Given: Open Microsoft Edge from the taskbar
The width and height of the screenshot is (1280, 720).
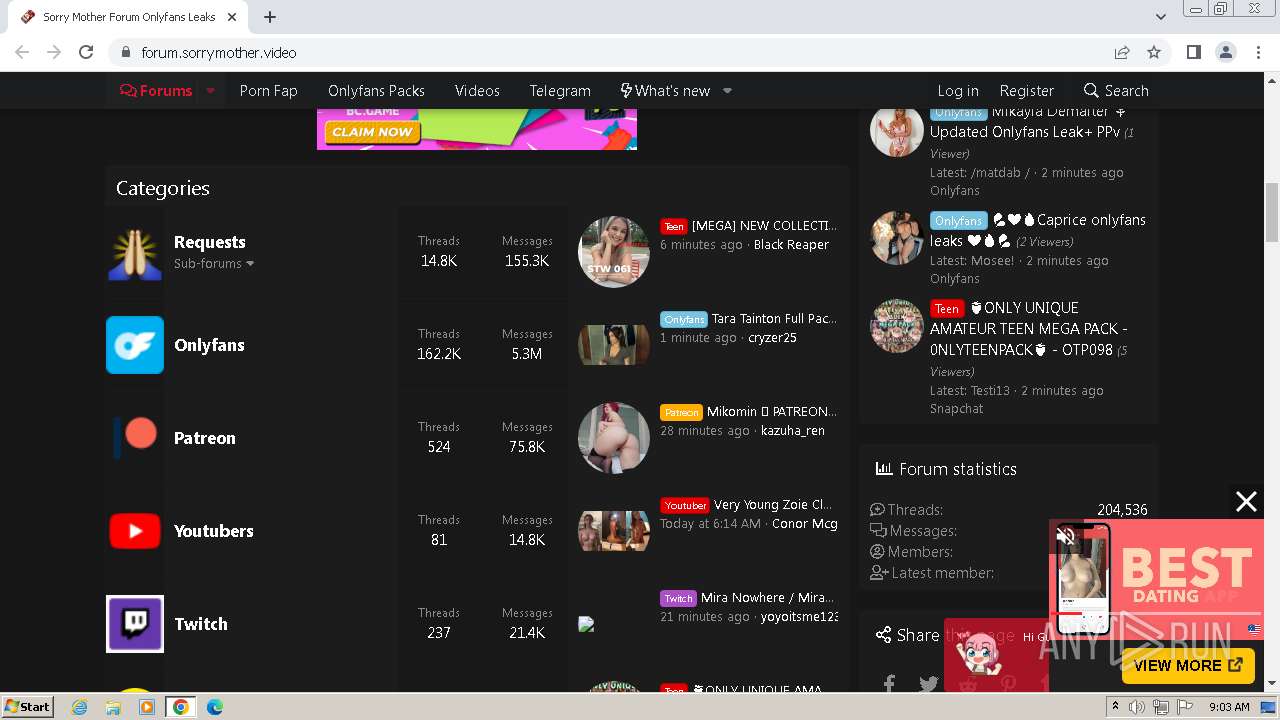Looking at the screenshot, I should [x=215, y=707].
